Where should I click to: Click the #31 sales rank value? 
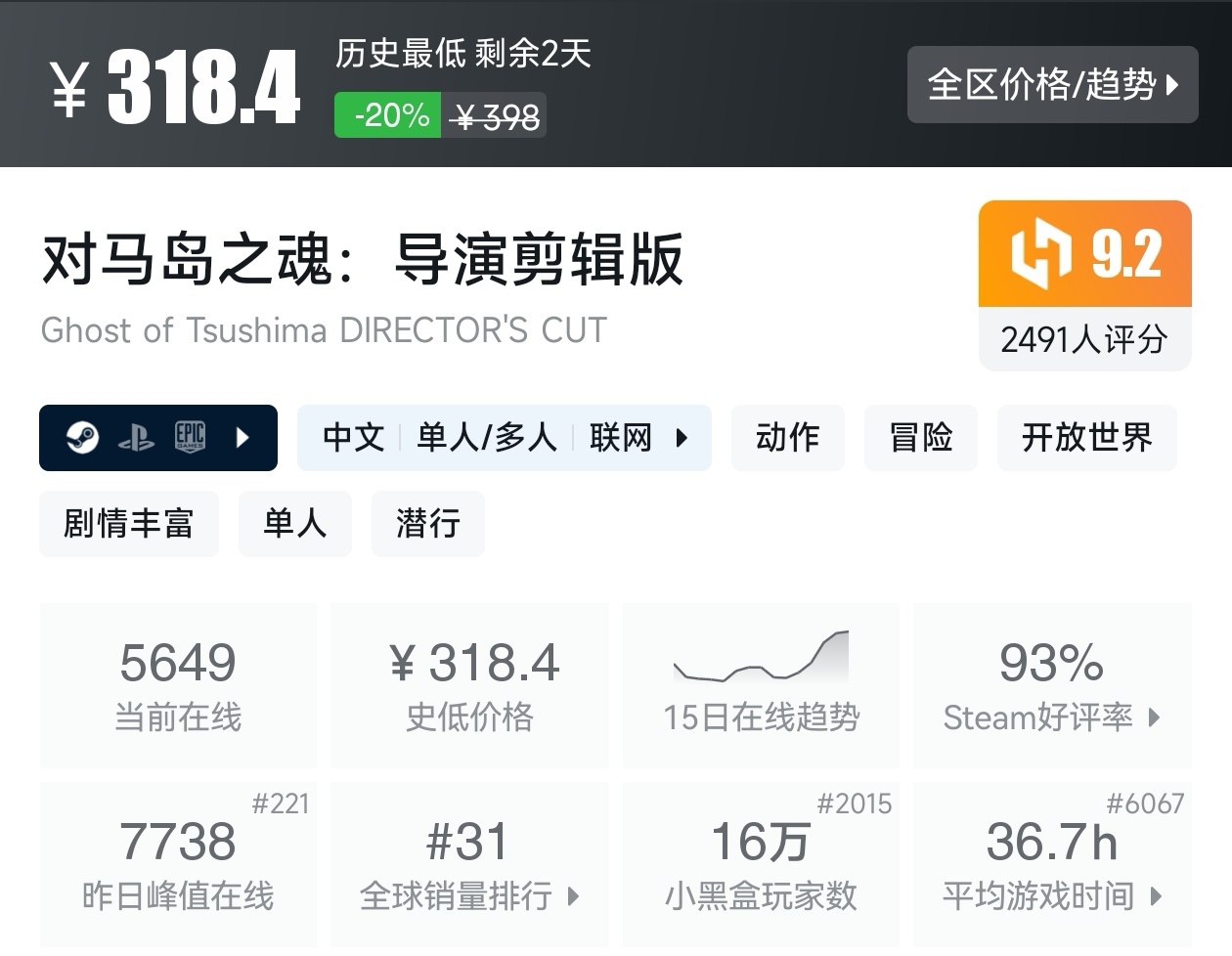(x=467, y=842)
